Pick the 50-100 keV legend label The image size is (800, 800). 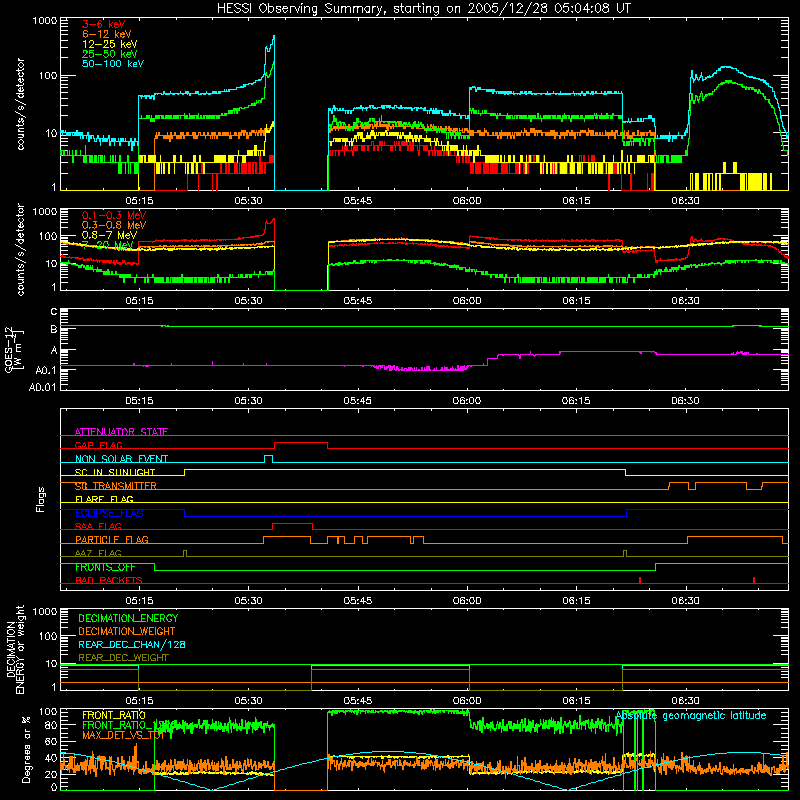pyautogui.click(x=113, y=64)
